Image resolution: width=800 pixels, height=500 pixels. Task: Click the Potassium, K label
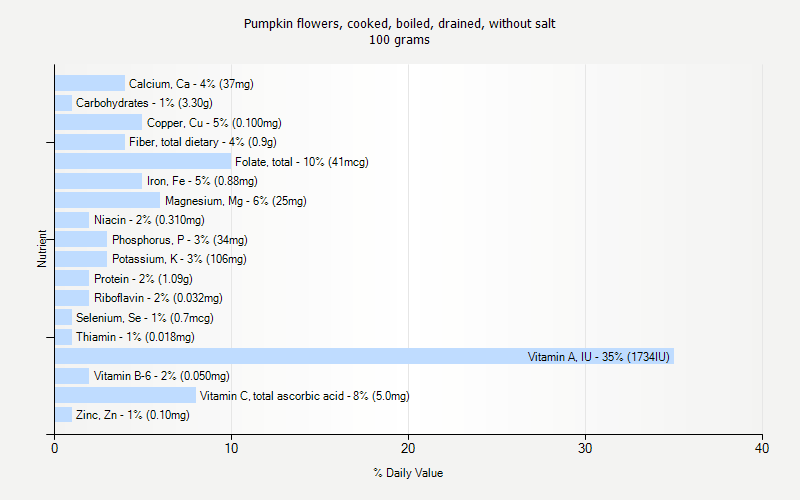(179, 259)
